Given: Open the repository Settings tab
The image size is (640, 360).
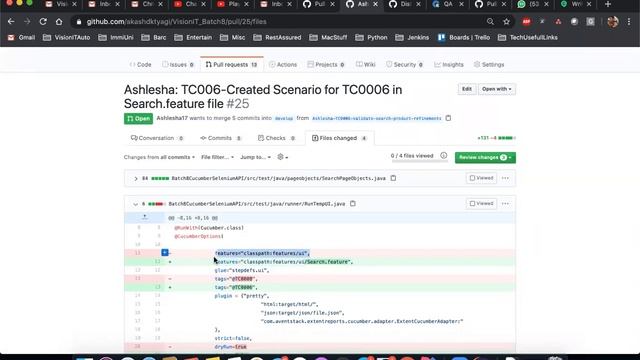Looking at the screenshot, I should 489,64.
